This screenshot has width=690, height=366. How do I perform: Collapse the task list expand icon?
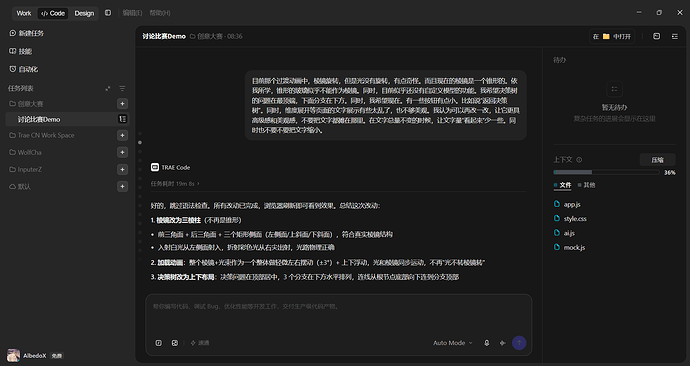pos(108,88)
